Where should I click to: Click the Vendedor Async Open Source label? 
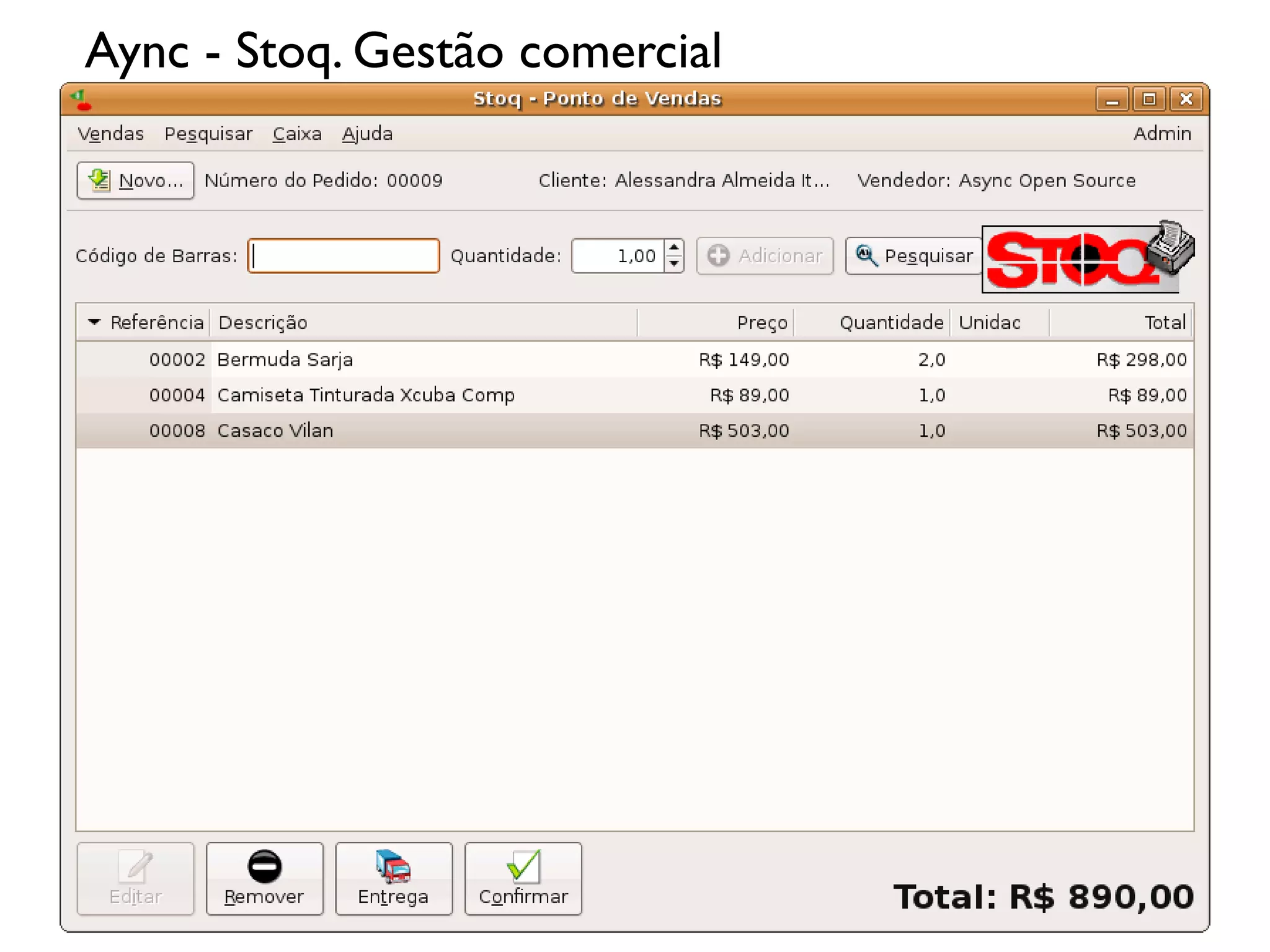(x=997, y=180)
